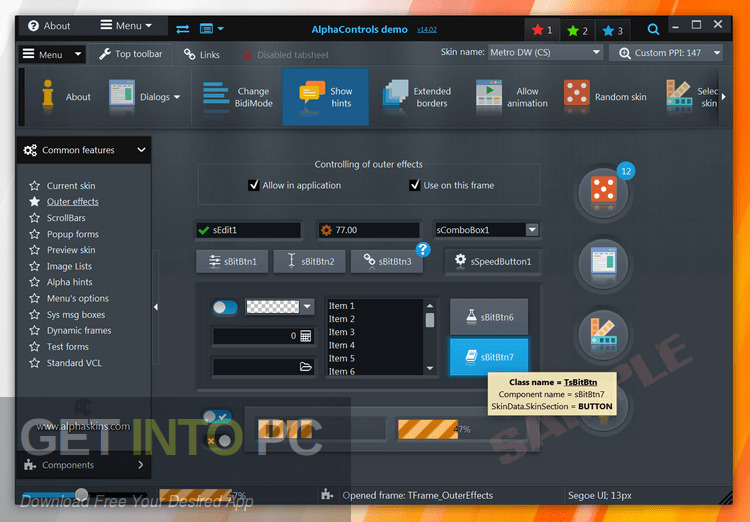The height and width of the screenshot is (522, 750).
Task: Click the calculator icon in the numeric field
Action: (x=306, y=336)
